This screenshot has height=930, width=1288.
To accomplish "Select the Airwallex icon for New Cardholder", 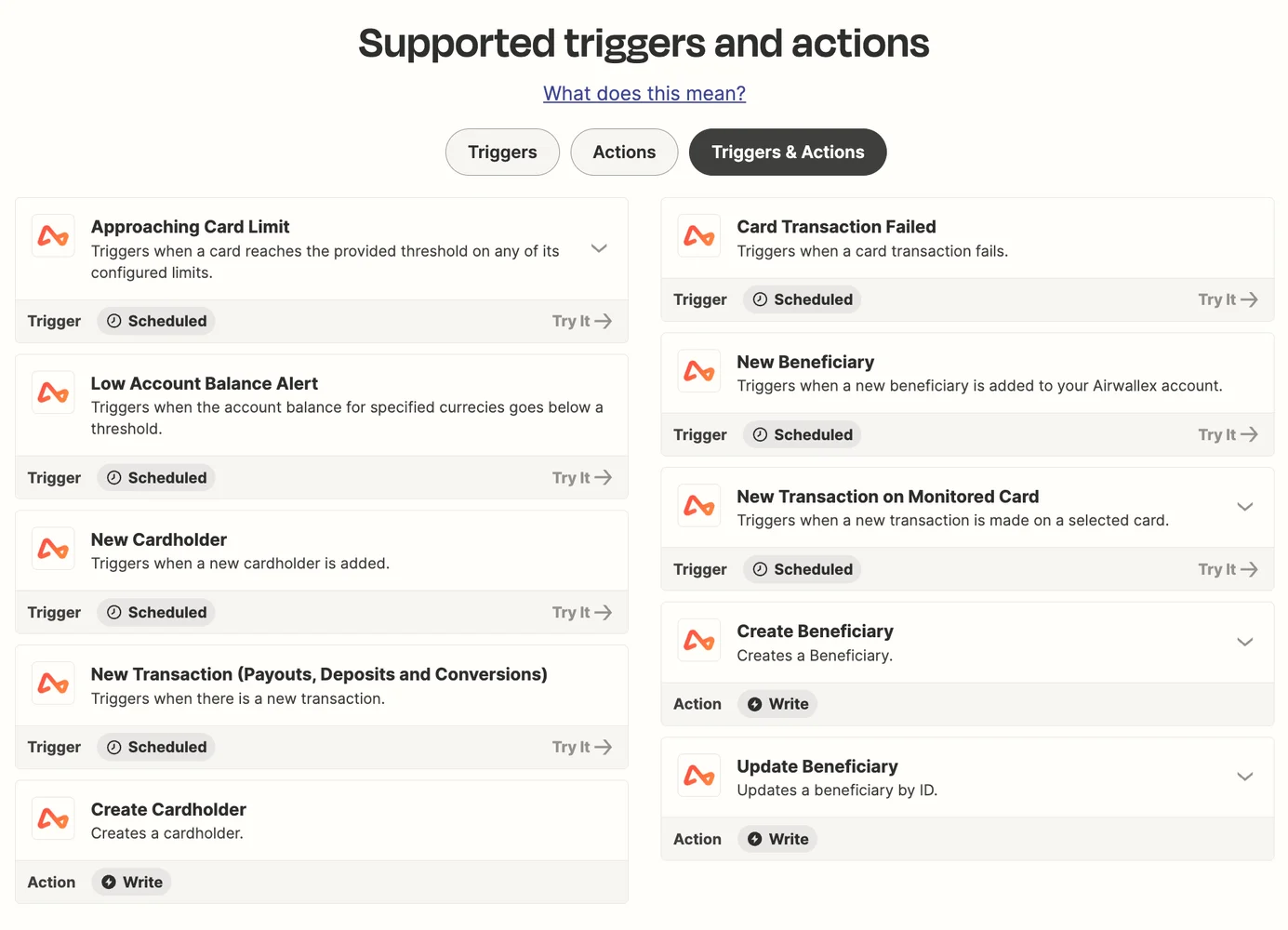I will click(x=53, y=549).
